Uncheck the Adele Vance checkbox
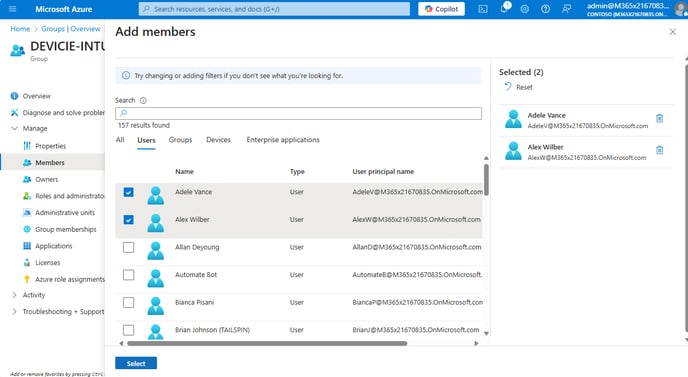The image size is (688, 377). pos(129,192)
